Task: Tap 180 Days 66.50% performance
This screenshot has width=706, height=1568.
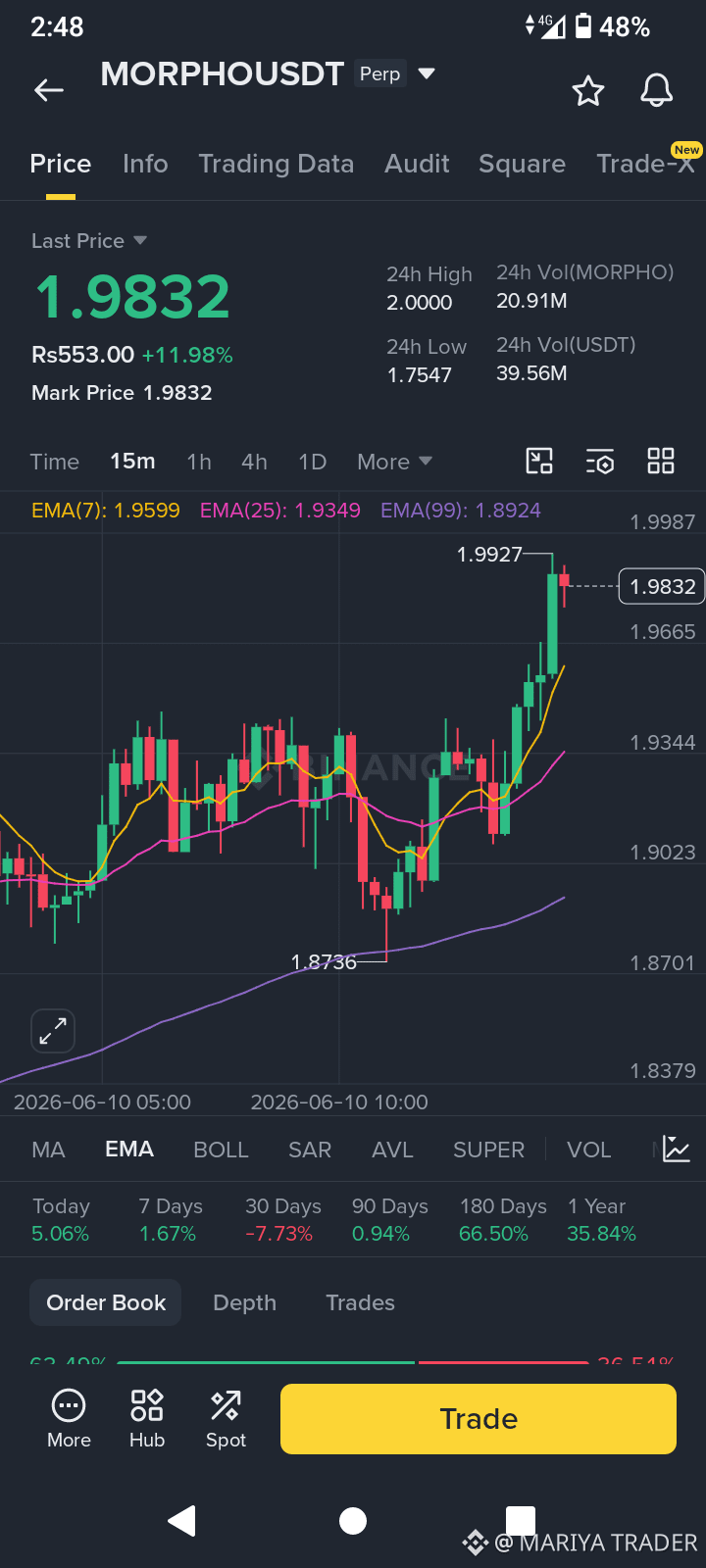Action: pos(503,1219)
